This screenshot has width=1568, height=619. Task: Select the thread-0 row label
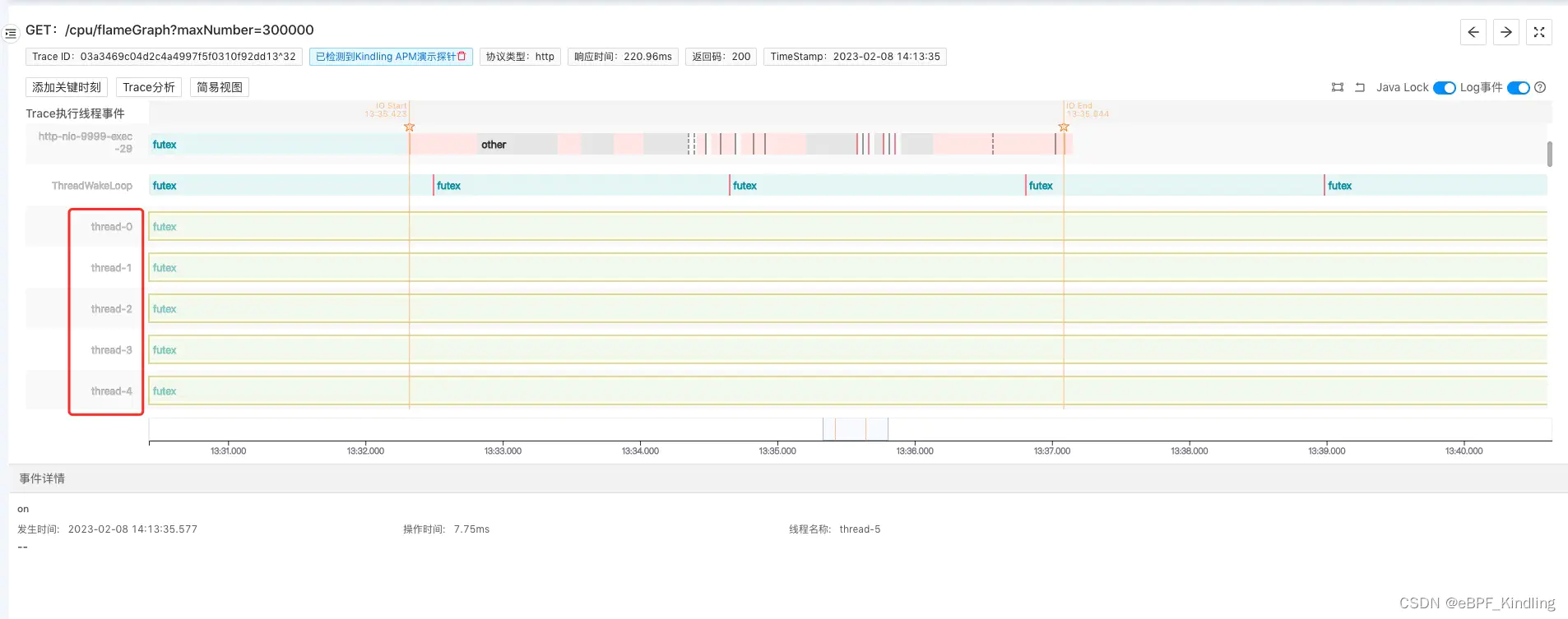111,227
